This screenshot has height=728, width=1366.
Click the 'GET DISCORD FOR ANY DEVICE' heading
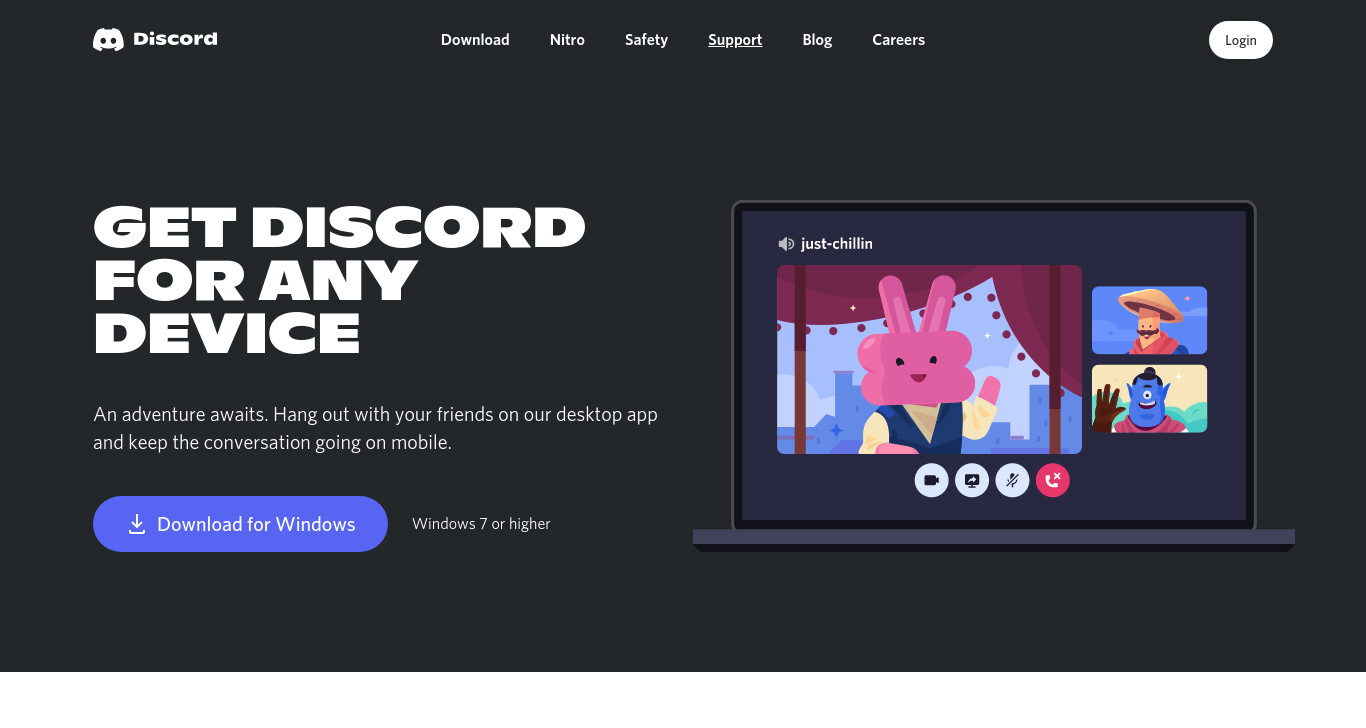coord(340,280)
